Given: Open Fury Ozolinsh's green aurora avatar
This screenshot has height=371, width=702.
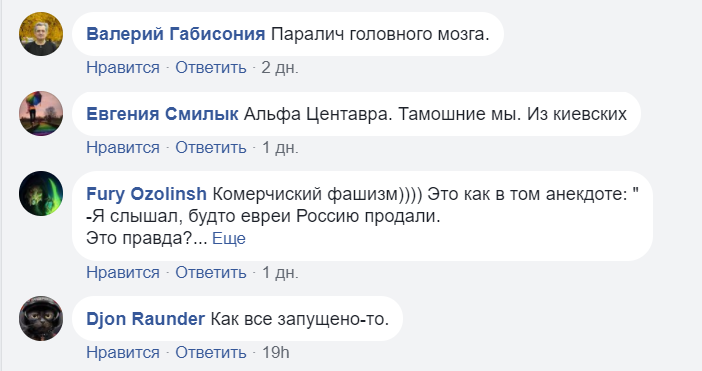Looking at the screenshot, I should pos(41,193).
